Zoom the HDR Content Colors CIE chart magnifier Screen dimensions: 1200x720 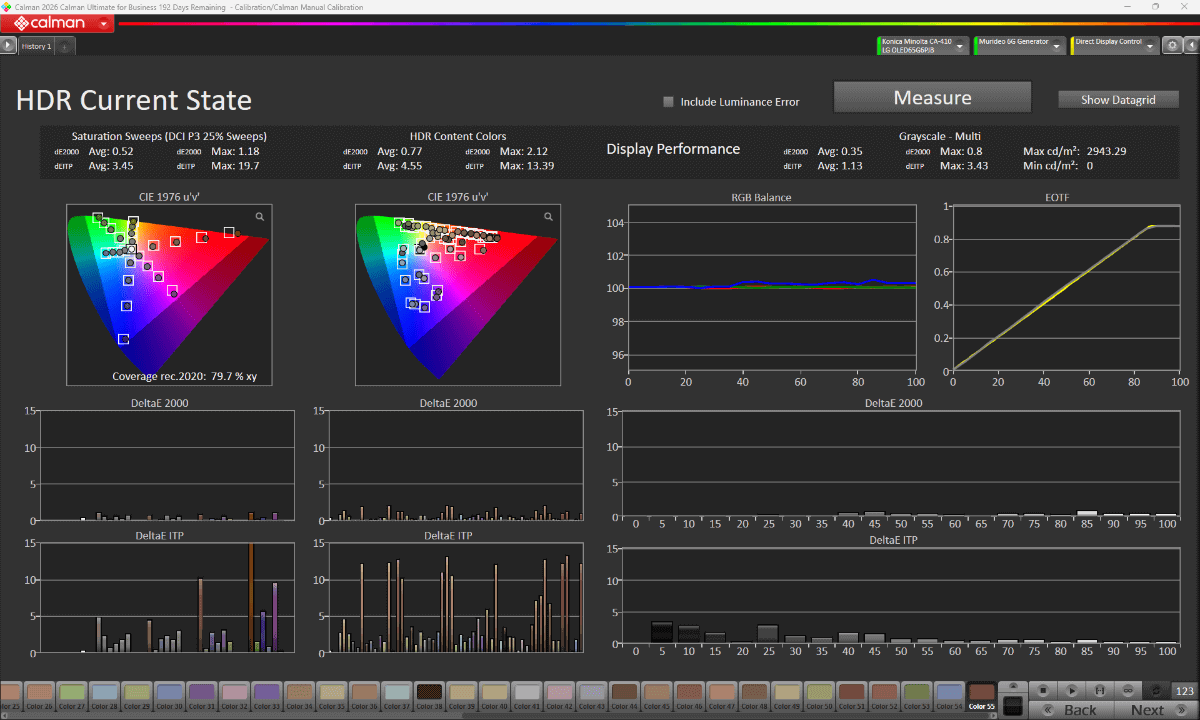tap(549, 216)
